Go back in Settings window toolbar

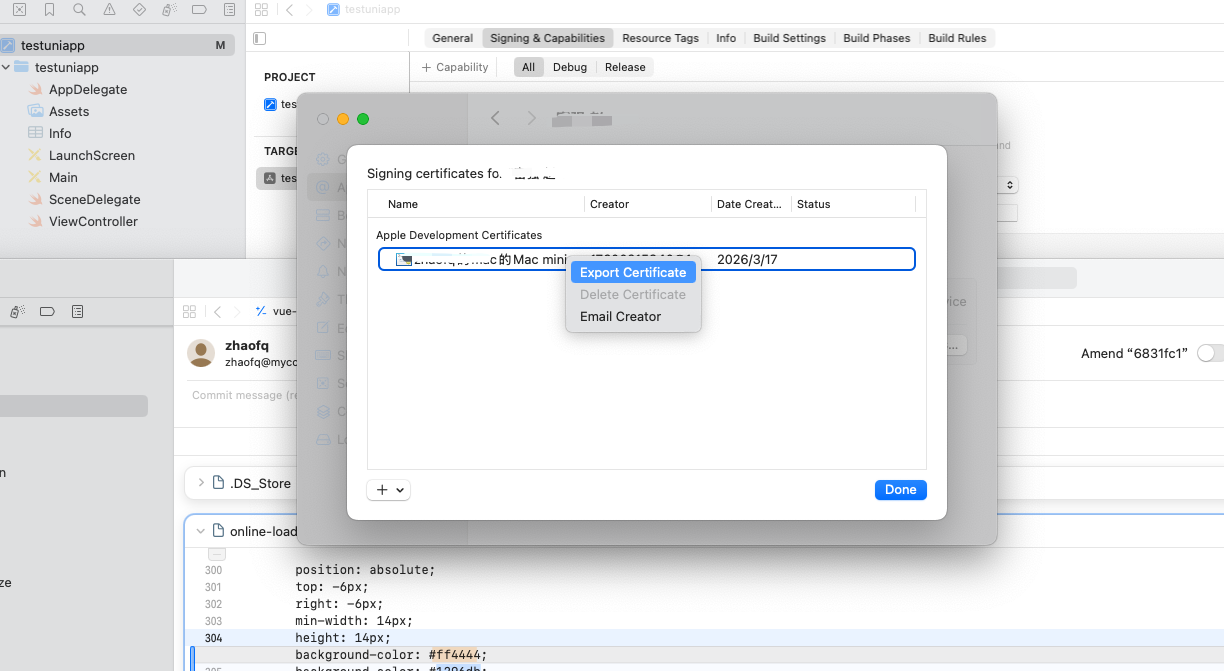pos(495,118)
